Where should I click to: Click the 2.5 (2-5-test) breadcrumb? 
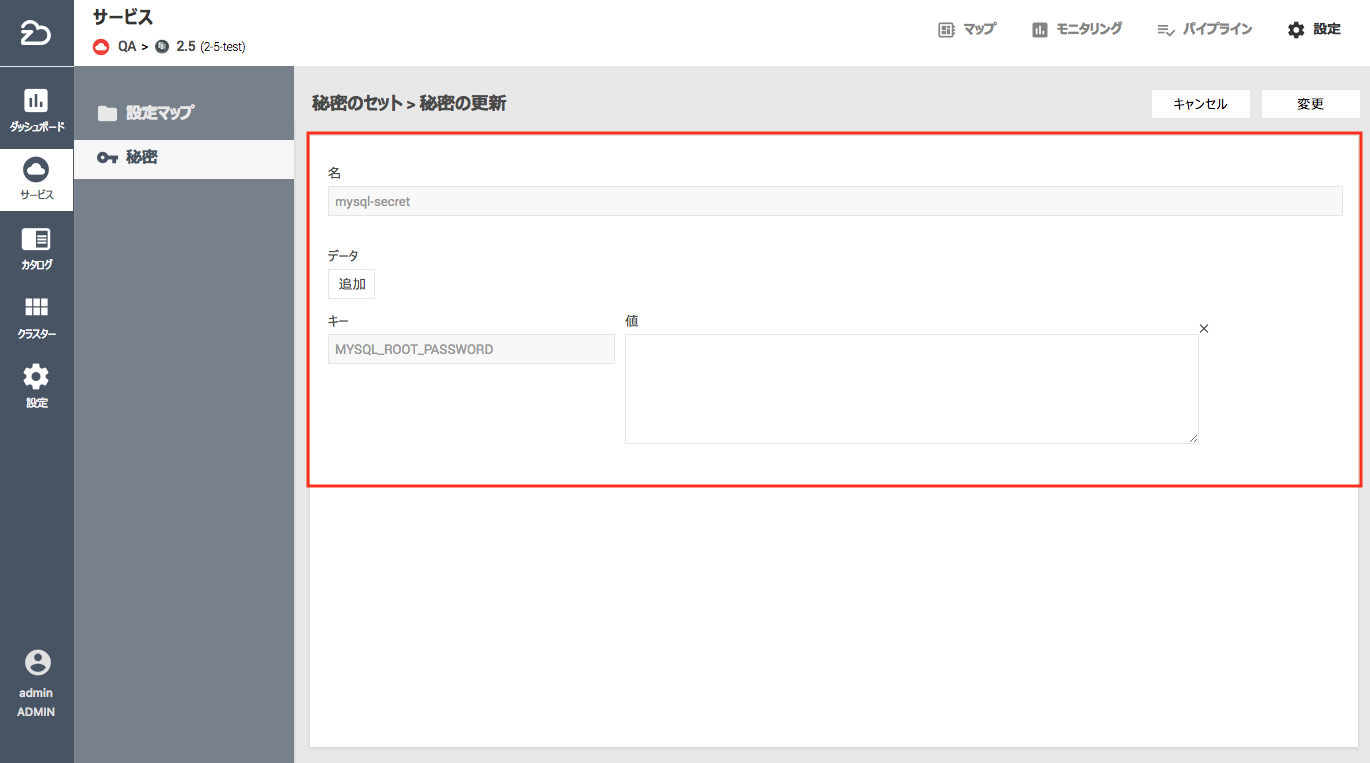coord(211,46)
